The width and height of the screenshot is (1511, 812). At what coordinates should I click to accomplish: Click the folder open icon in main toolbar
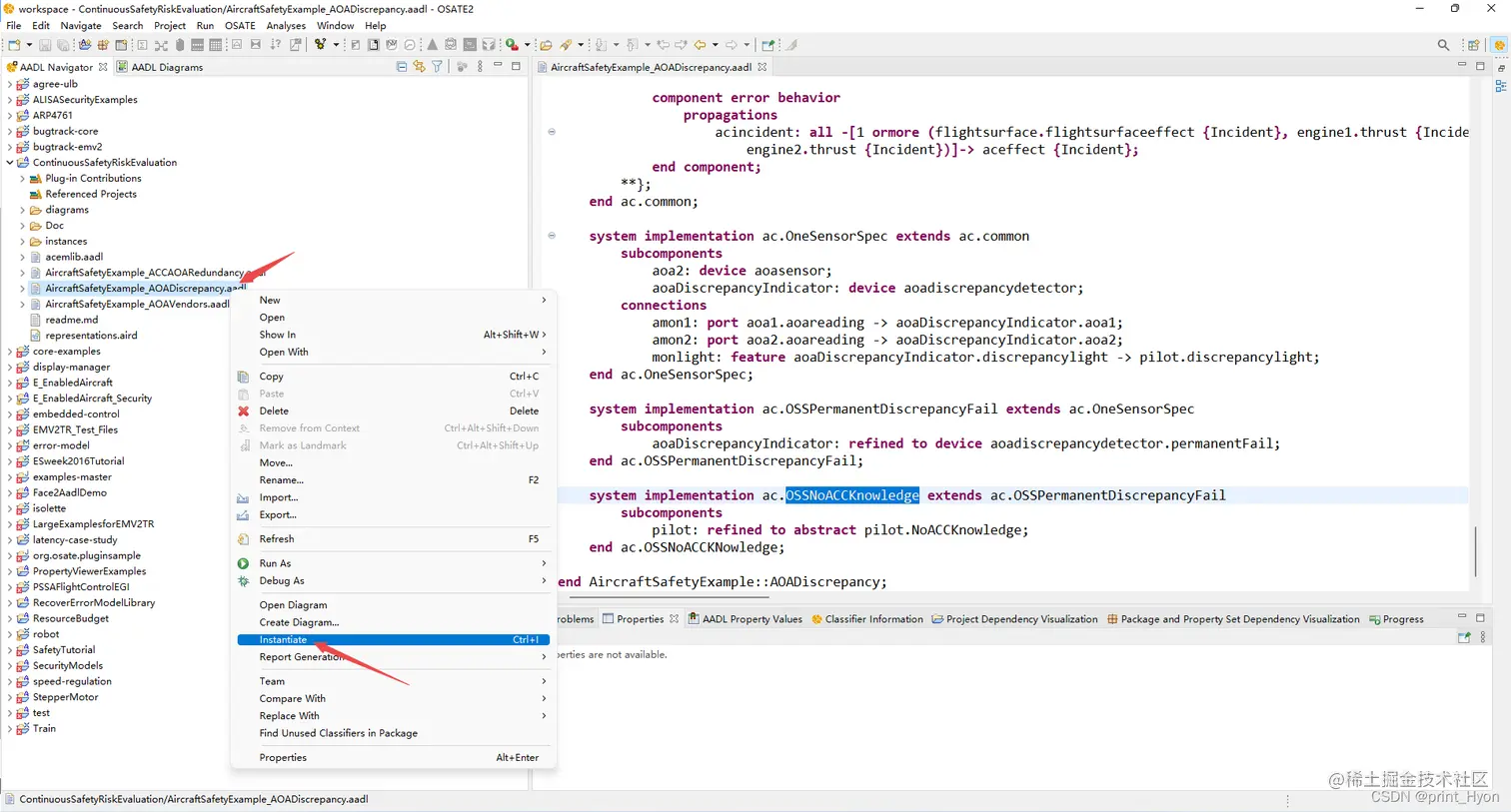tap(546, 45)
